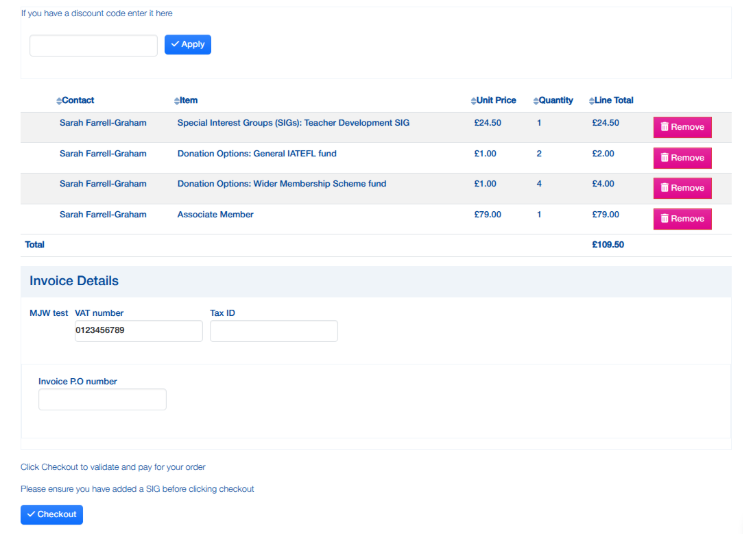This screenshot has height=534, width=743.
Task: Remove Wider Membership Scheme fund donation
Action: pyautogui.click(x=682, y=188)
